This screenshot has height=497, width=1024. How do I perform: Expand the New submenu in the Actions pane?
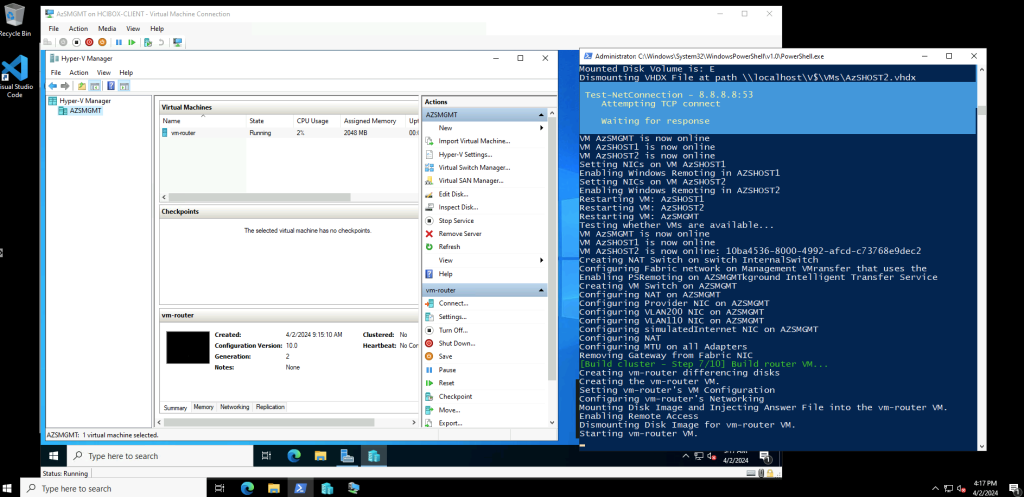pos(485,128)
